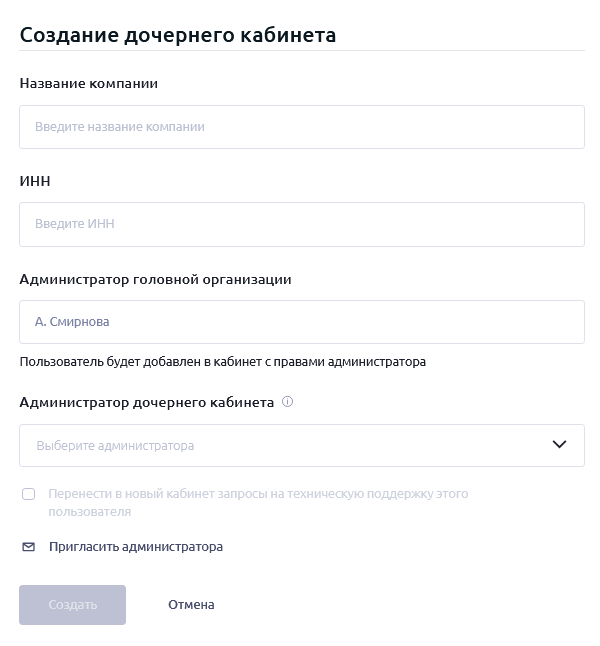Focus the company name input field
Image resolution: width=600 pixels, height=646 pixels.
301,127
